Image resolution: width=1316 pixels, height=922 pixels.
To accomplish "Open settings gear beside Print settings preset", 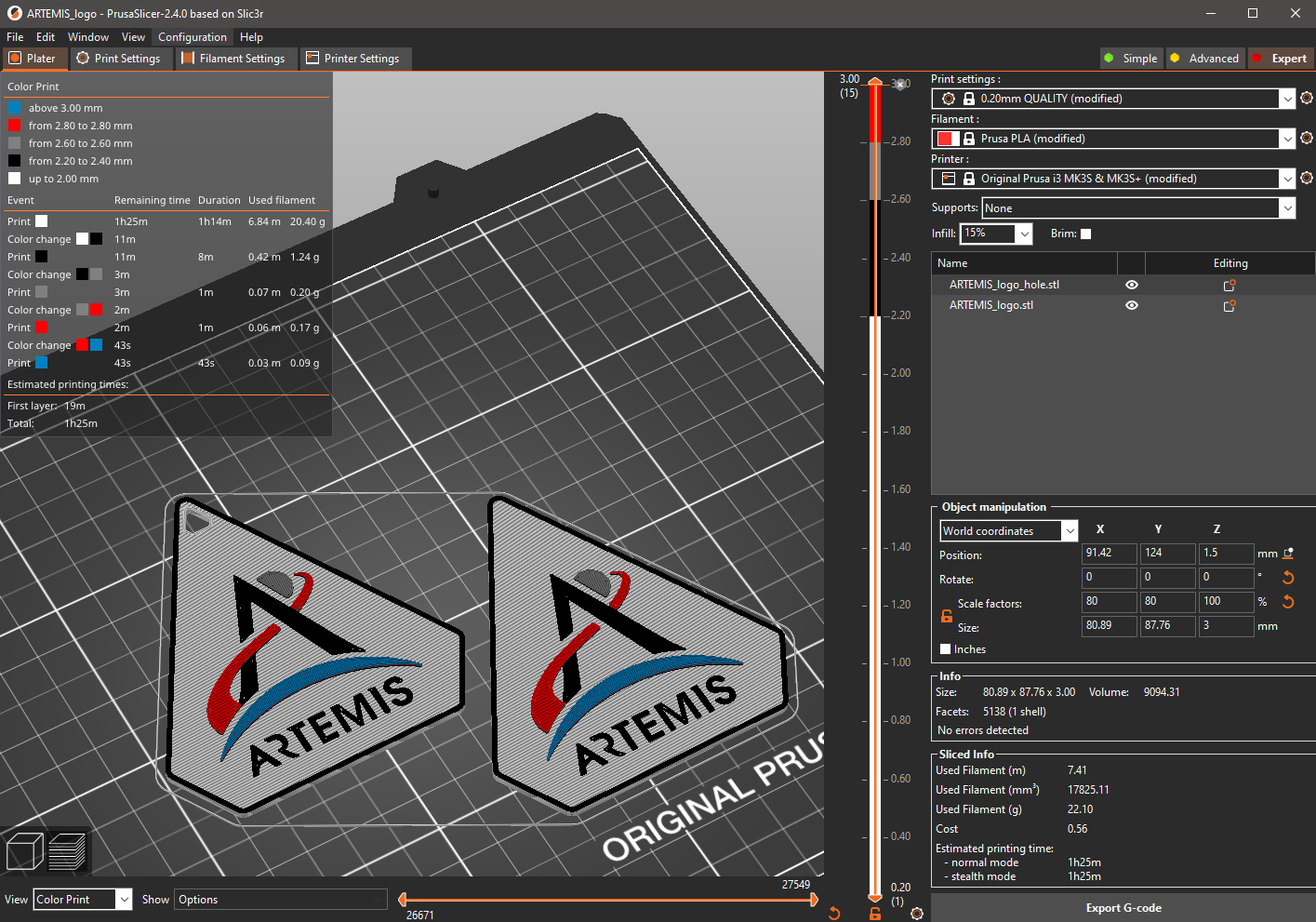I will click(1307, 98).
